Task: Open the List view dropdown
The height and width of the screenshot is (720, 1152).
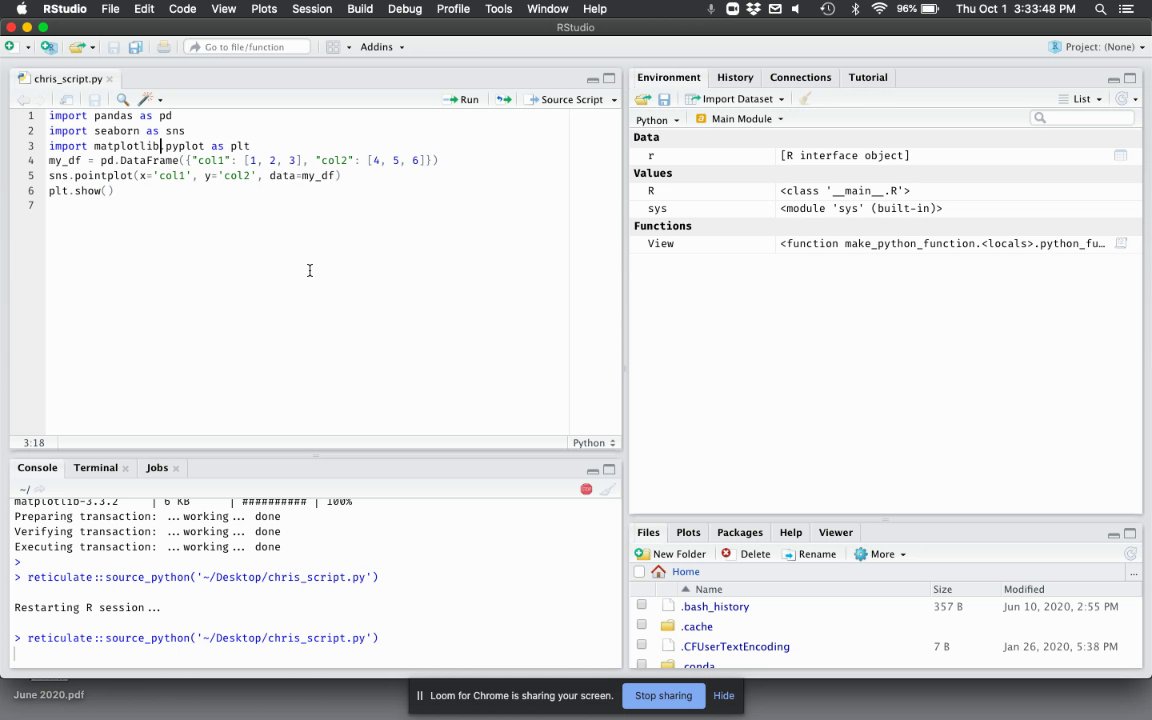Action: pyautogui.click(x=1081, y=99)
